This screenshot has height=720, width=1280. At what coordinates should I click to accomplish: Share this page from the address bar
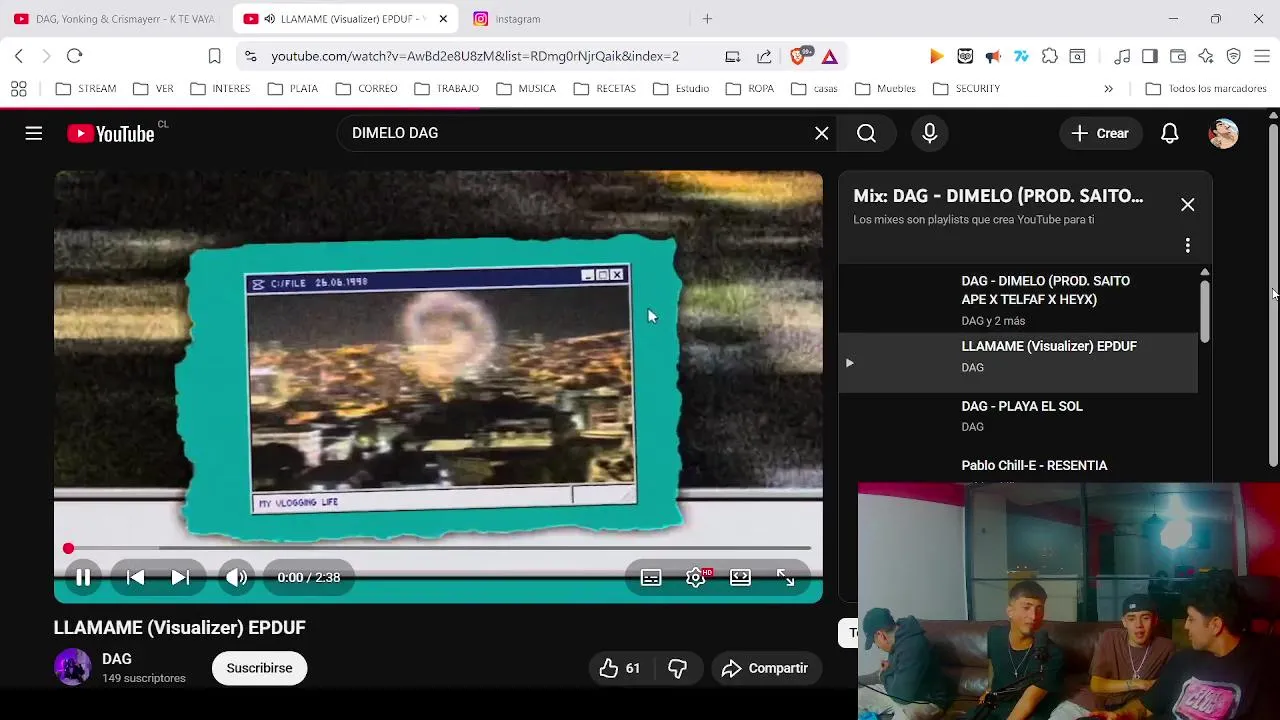point(765,56)
